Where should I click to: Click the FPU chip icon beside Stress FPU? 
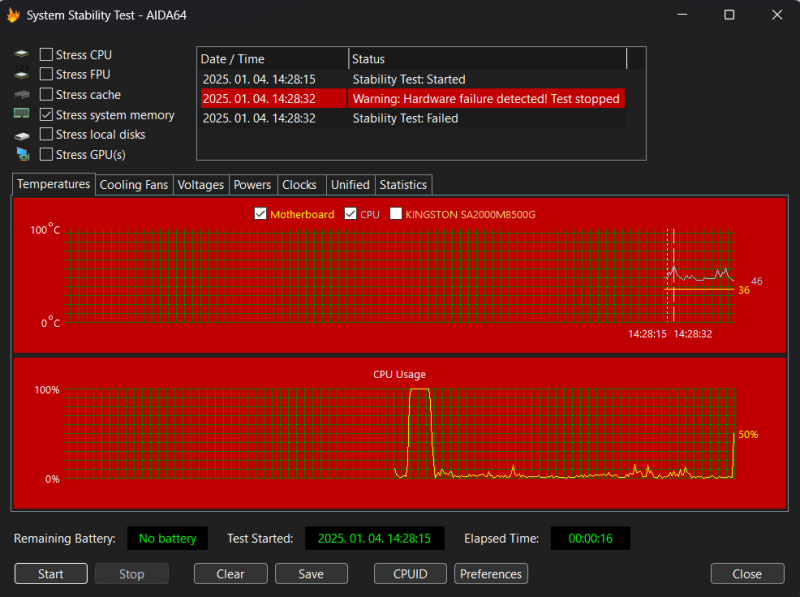point(21,73)
